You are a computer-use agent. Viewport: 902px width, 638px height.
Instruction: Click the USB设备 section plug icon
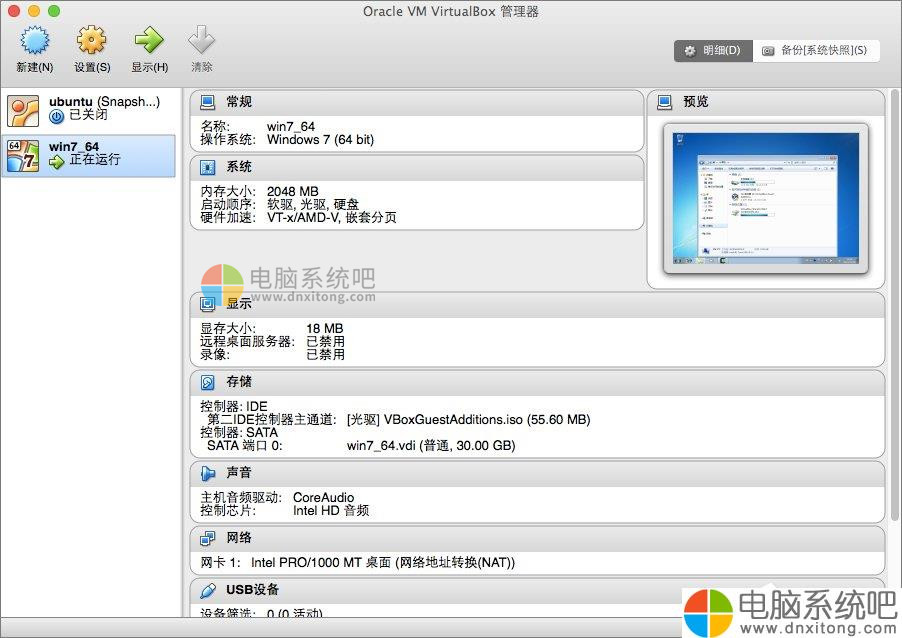click(208, 590)
